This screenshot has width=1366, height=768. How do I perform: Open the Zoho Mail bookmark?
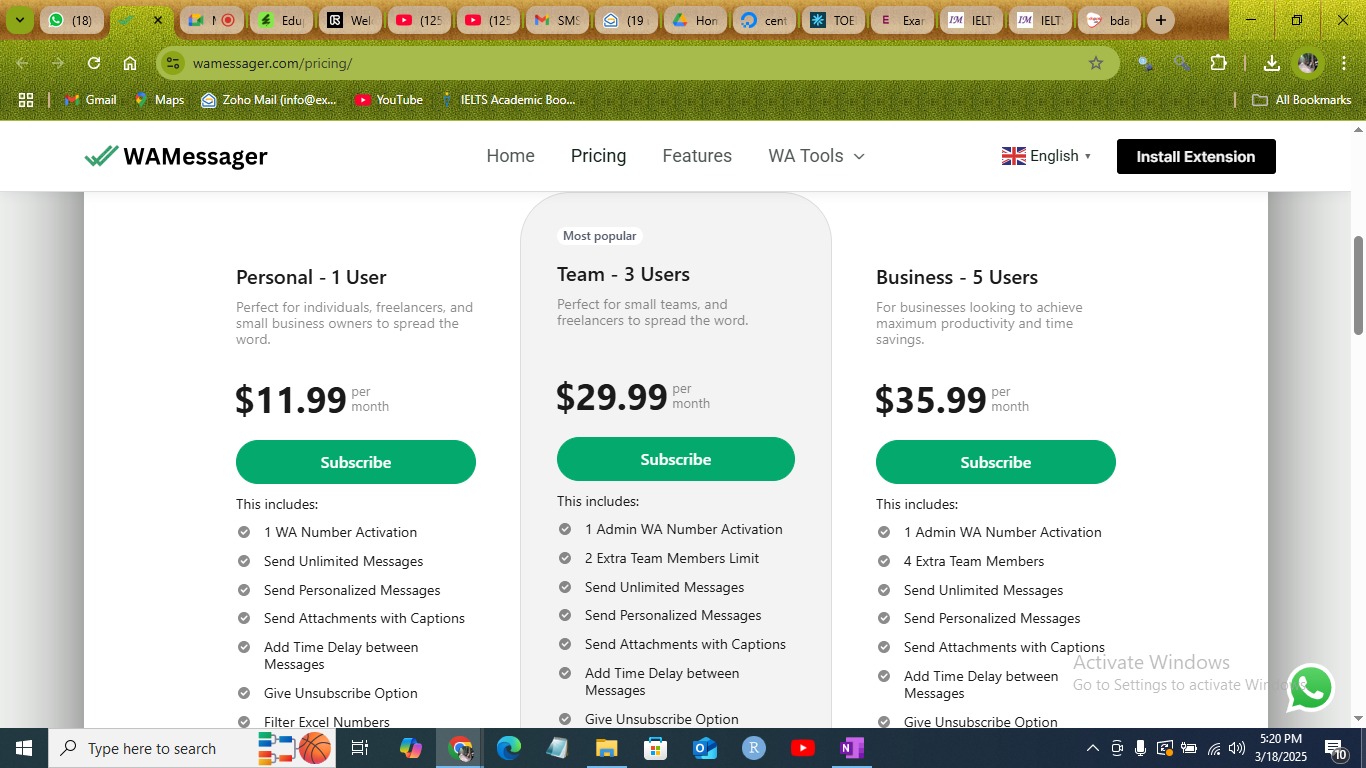pos(269,100)
